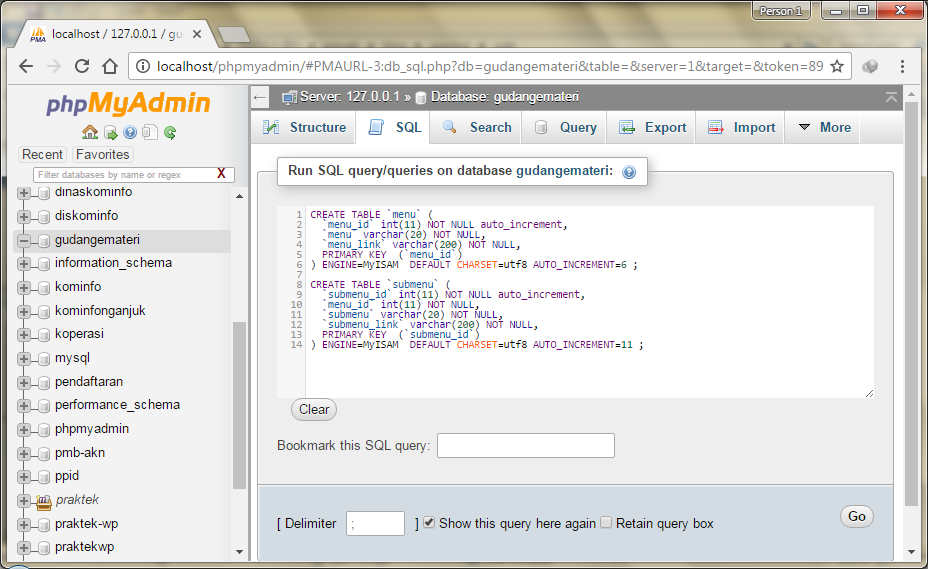Screen dimensions: 928x569
Task: Clear database filter with red X
Action: [x=221, y=173]
